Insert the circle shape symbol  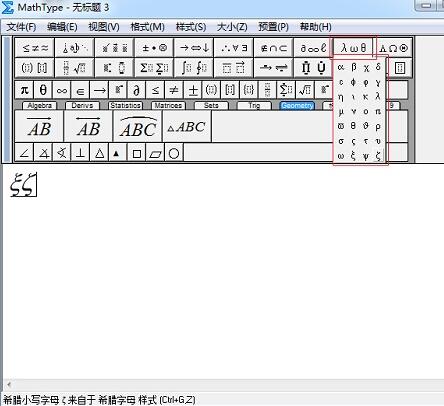(174, 153)
